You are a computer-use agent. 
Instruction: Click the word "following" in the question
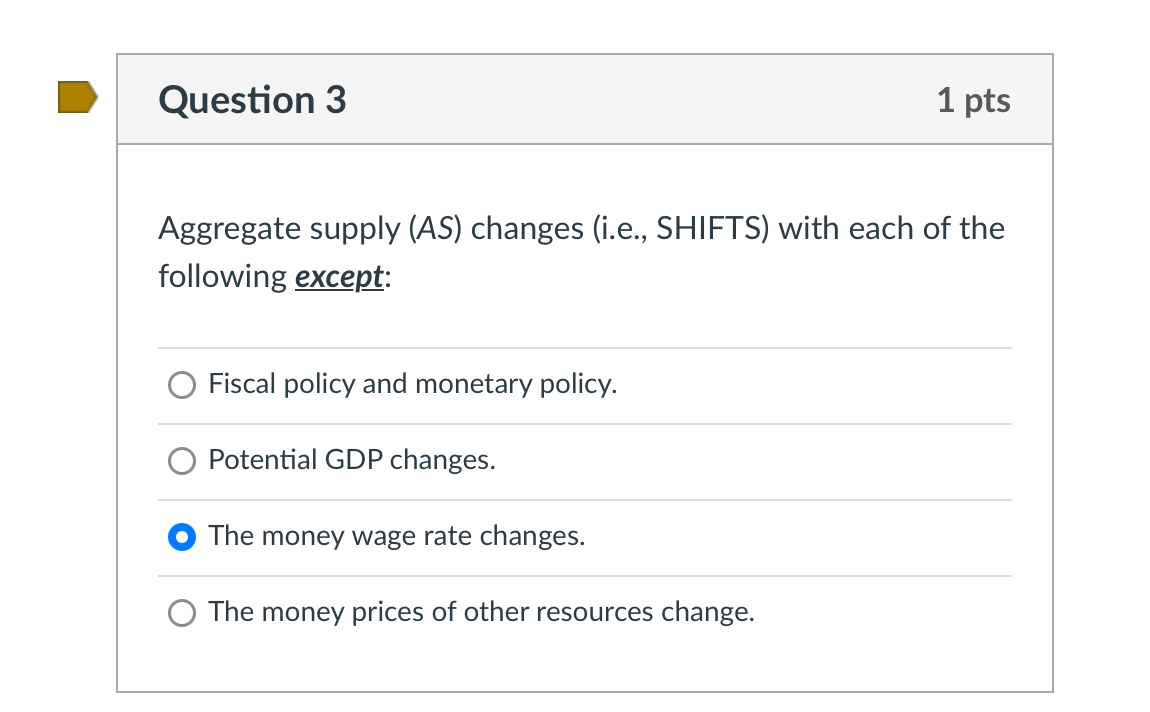(223, 277)
